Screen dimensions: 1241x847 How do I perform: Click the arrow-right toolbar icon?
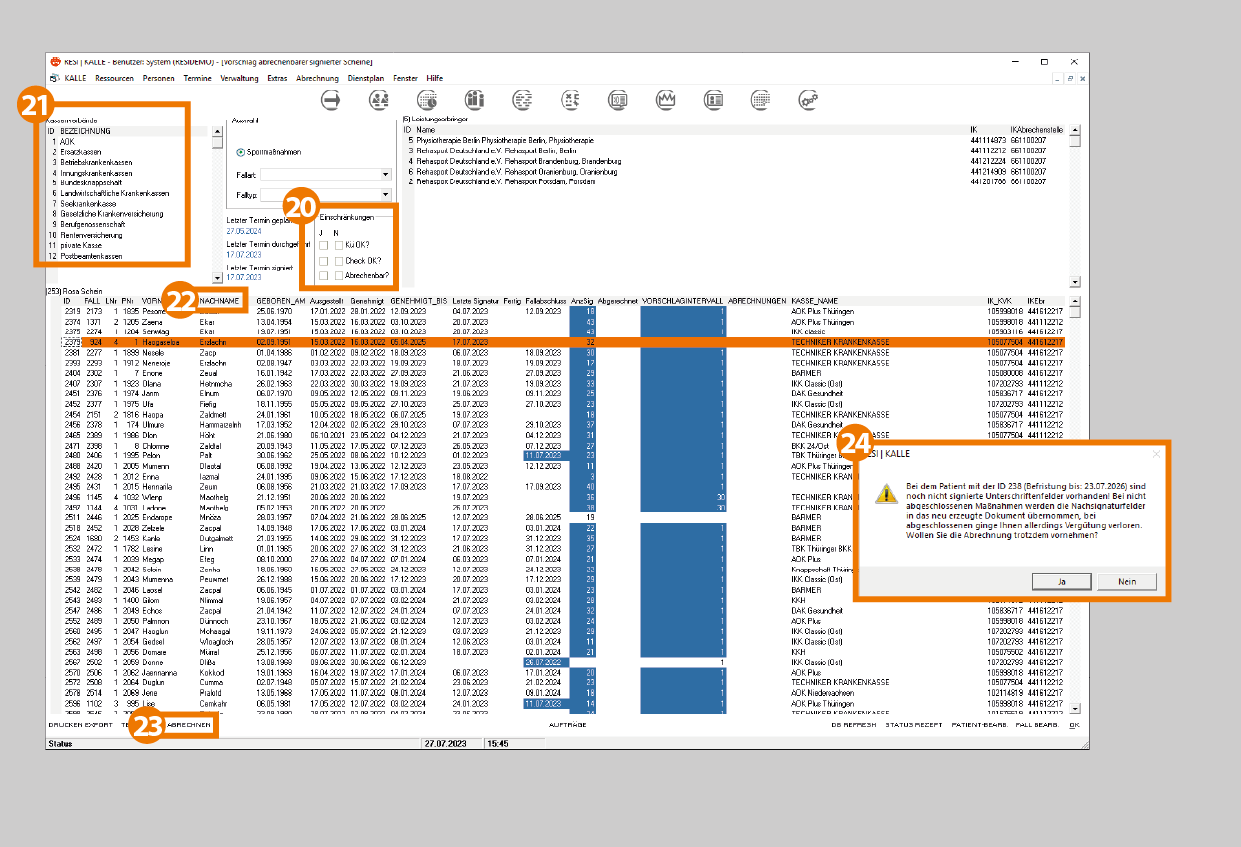[x=332, y=100]
